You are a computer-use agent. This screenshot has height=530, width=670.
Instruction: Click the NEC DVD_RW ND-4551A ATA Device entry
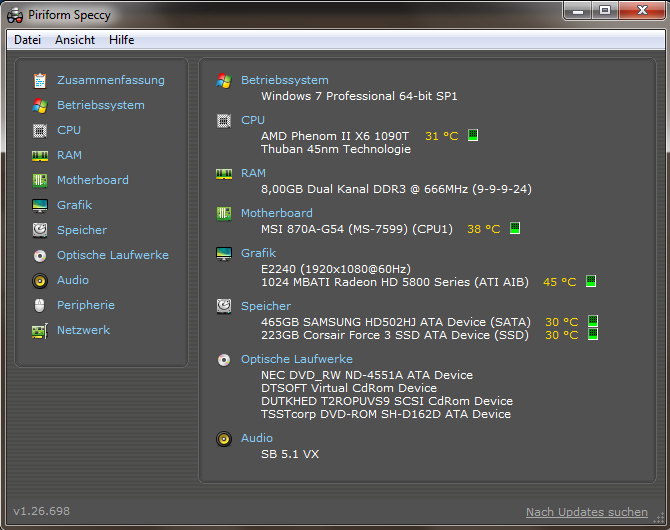click(367, 375)
